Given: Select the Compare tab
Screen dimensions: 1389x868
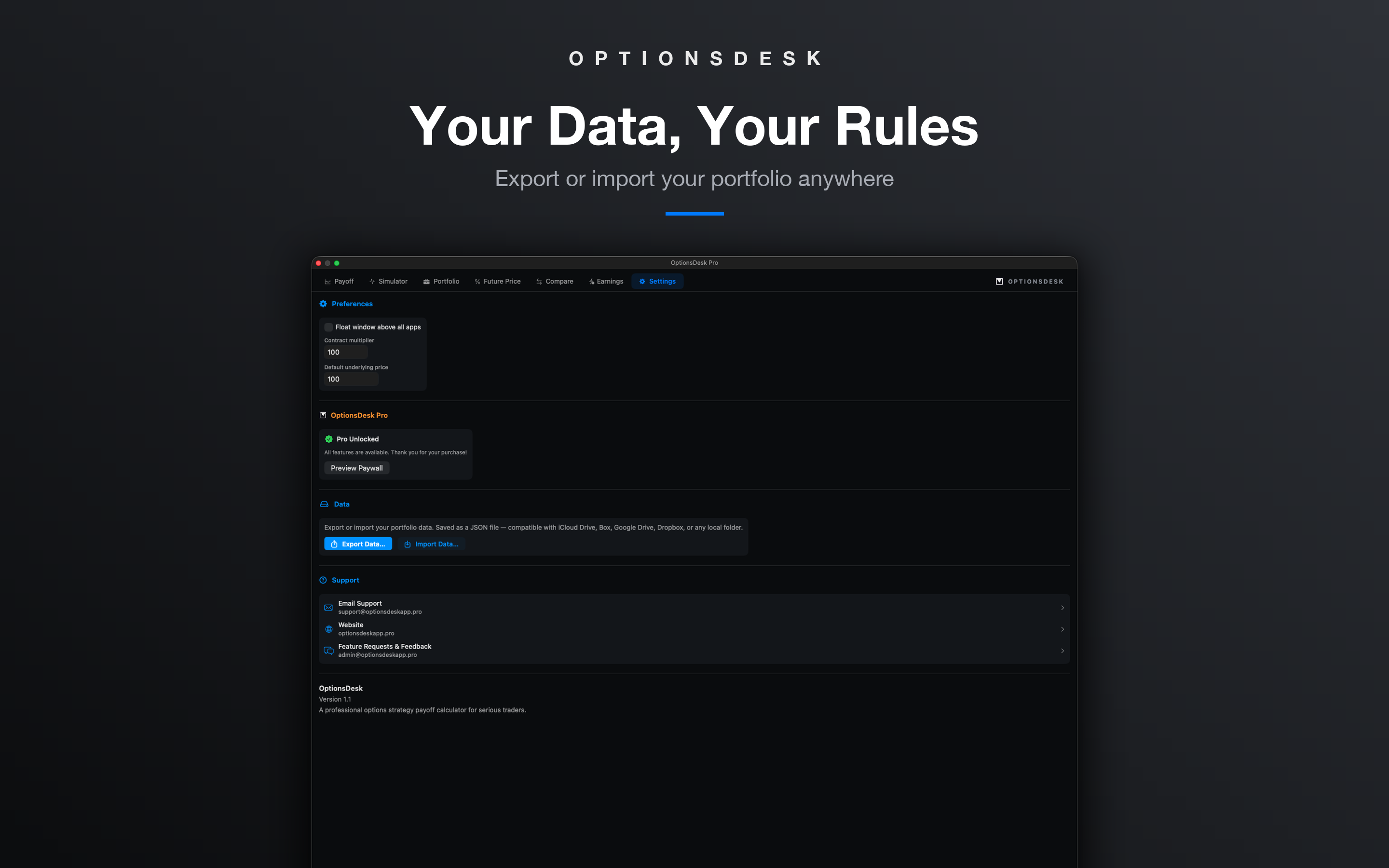Looking at the screenshot, I should pos(555,281).
